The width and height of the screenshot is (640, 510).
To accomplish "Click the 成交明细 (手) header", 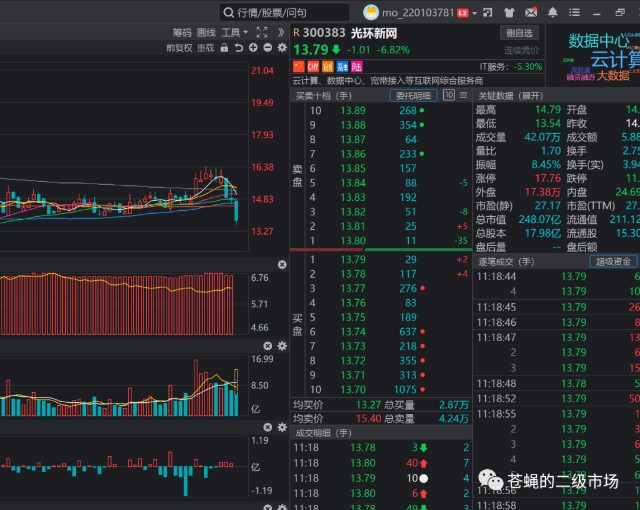I will point(323,433).
